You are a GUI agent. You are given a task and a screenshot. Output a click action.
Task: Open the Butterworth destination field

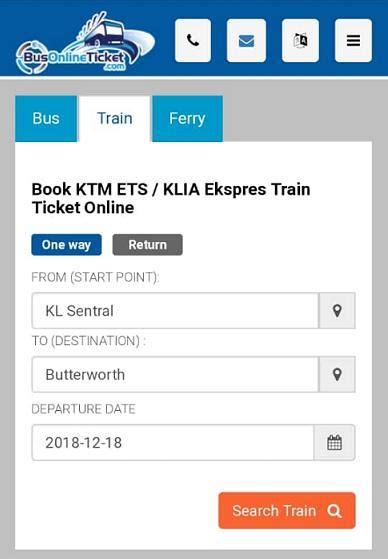pyautogui.click(x=175, y=374)
